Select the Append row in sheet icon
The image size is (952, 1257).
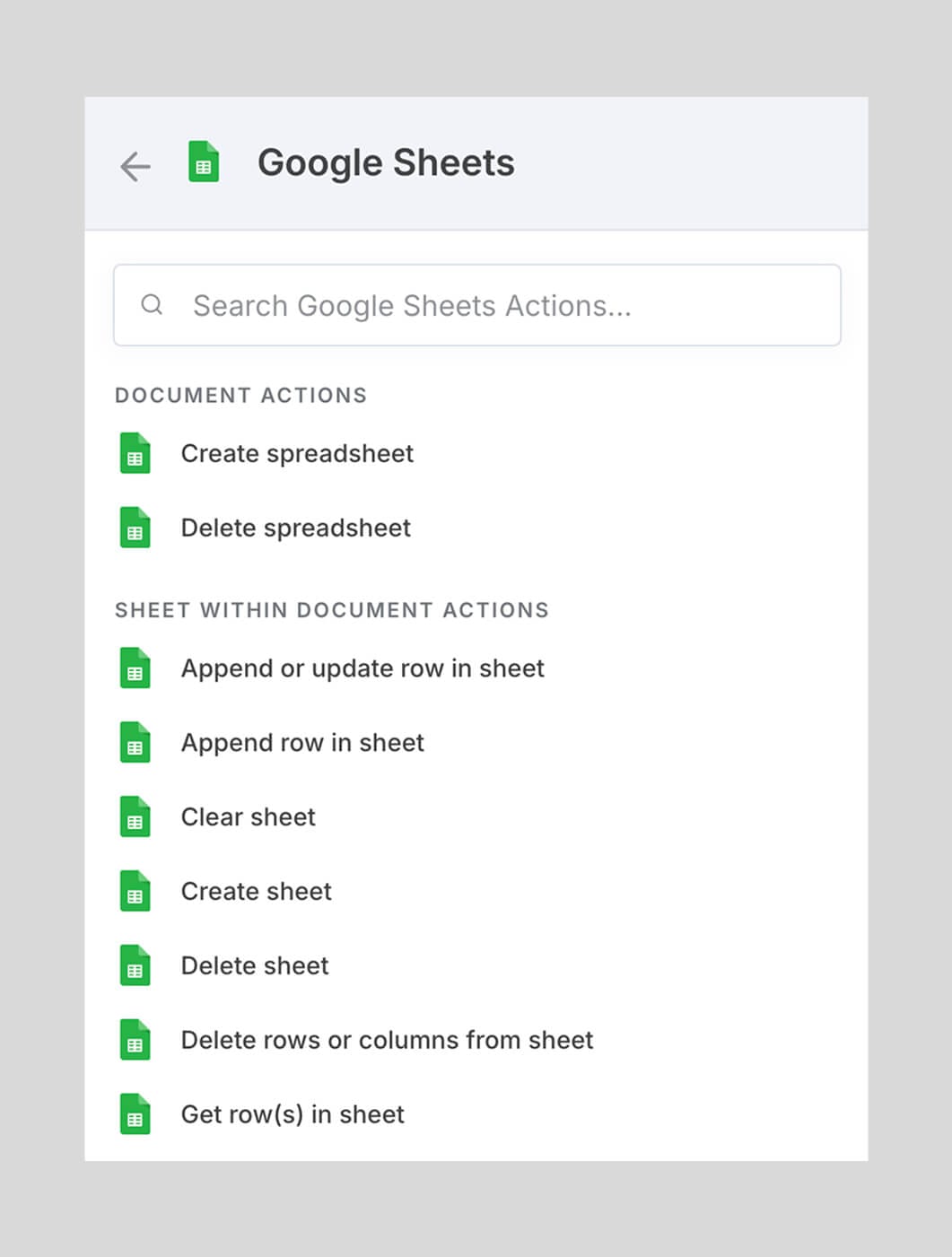coord(134,744)
